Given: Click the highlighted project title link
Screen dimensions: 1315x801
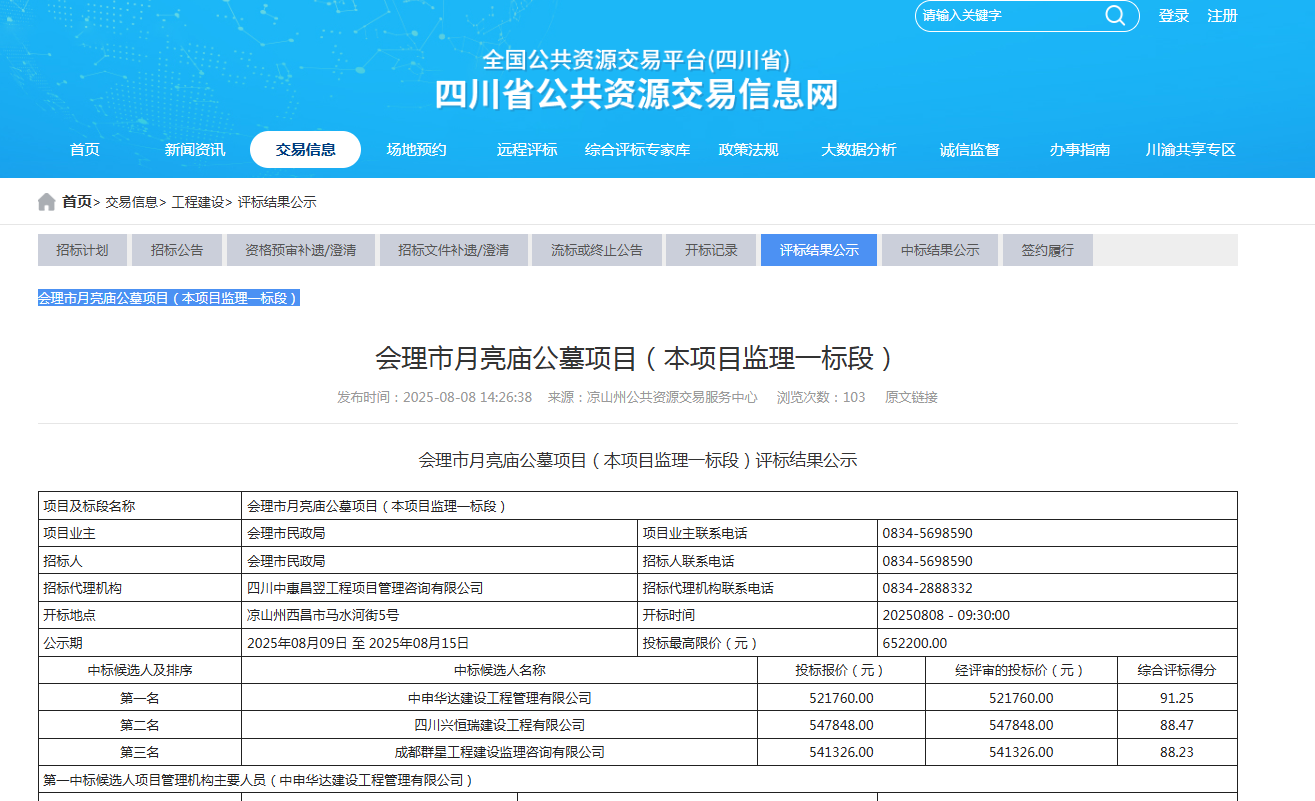Looking at the screenshot, I should coord(168,298).
